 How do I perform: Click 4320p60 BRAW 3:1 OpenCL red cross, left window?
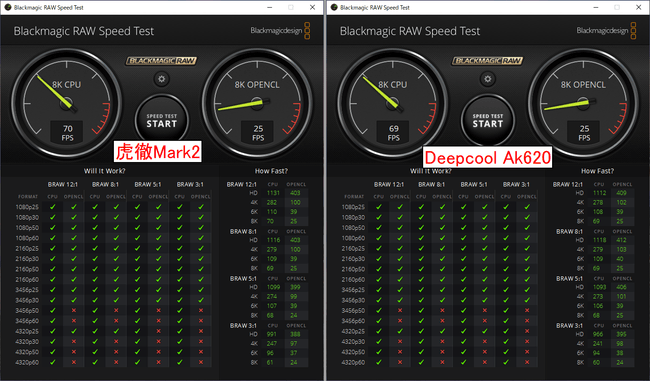[201, 362]
